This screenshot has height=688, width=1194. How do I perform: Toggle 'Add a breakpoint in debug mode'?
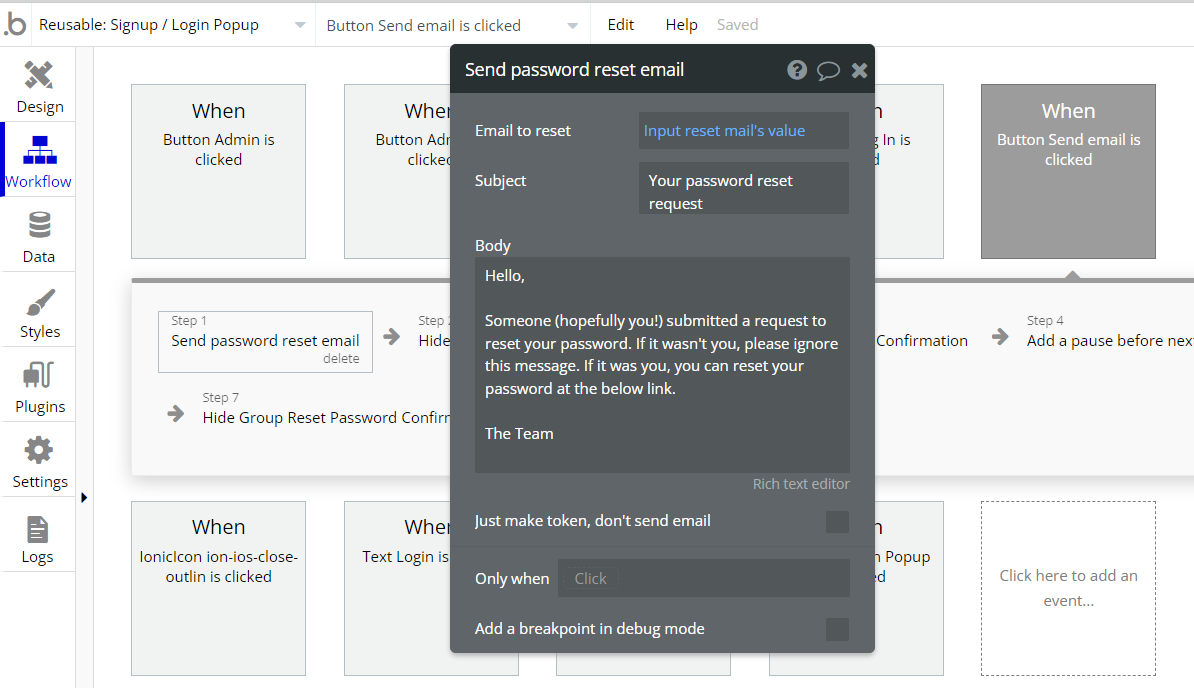click(x=837, y=629)
